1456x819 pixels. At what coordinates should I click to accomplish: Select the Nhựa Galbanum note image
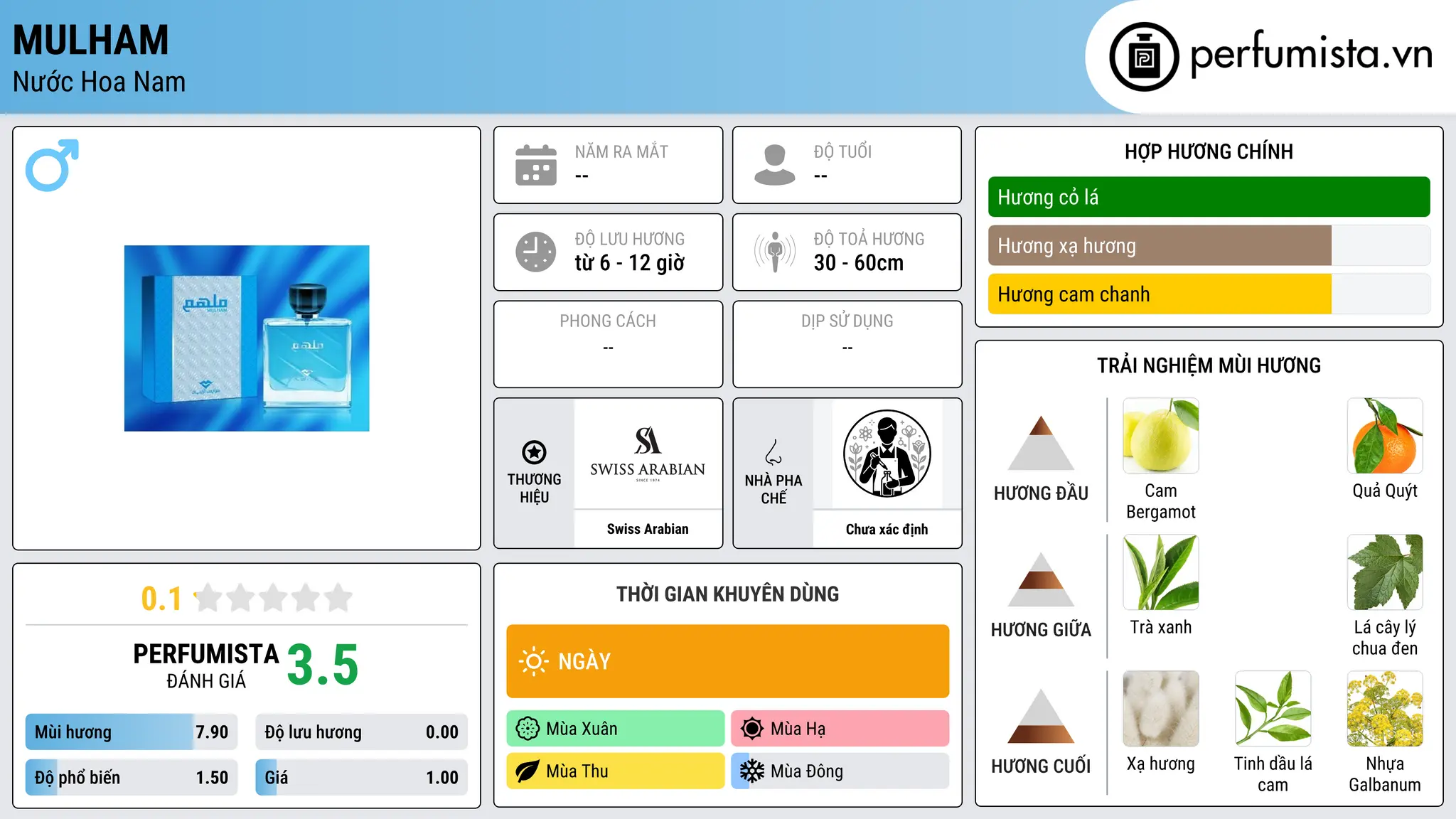pos(1385,709)
